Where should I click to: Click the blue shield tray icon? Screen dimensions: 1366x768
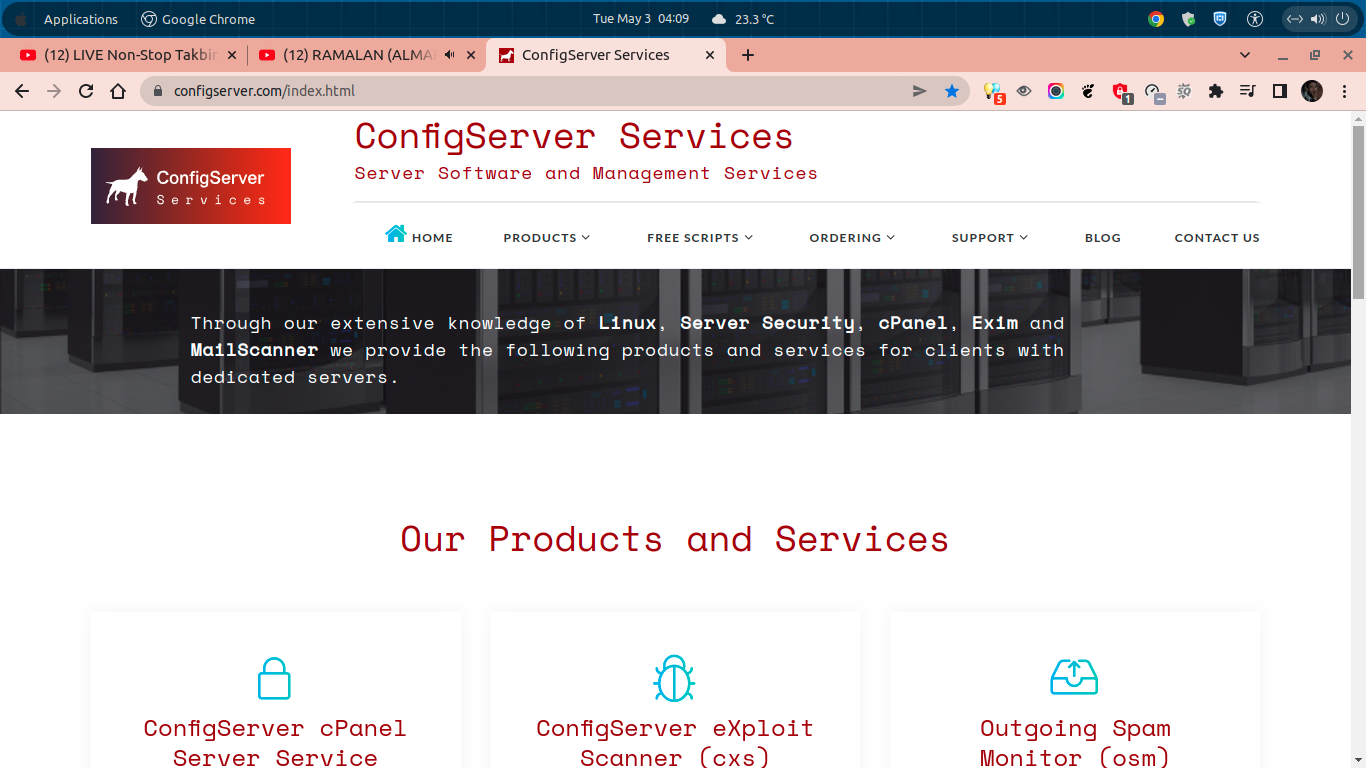1220,19
